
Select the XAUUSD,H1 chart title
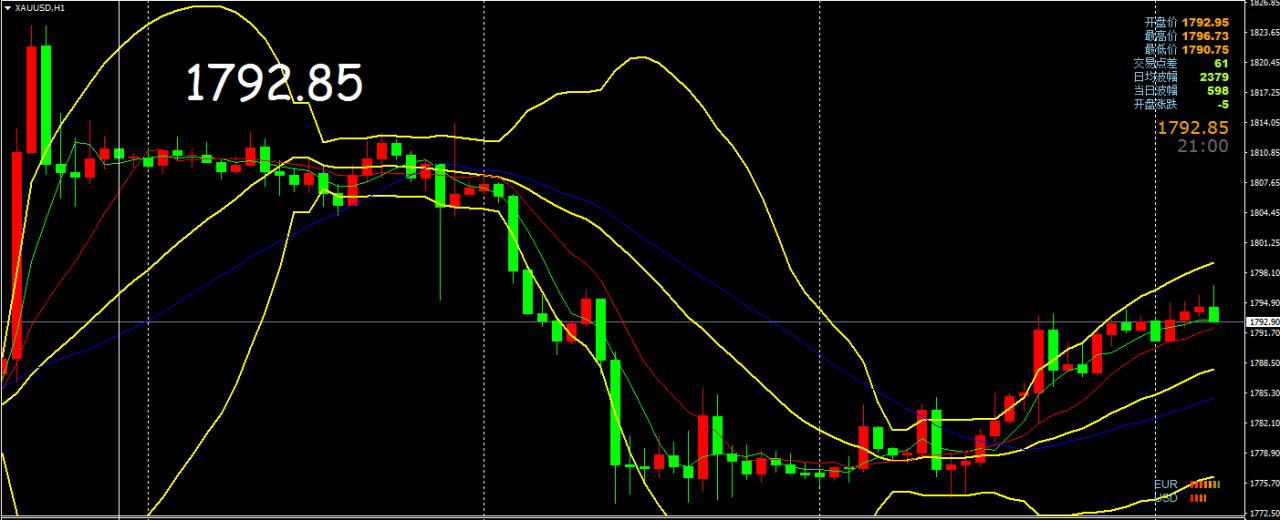tap(41, 7)
